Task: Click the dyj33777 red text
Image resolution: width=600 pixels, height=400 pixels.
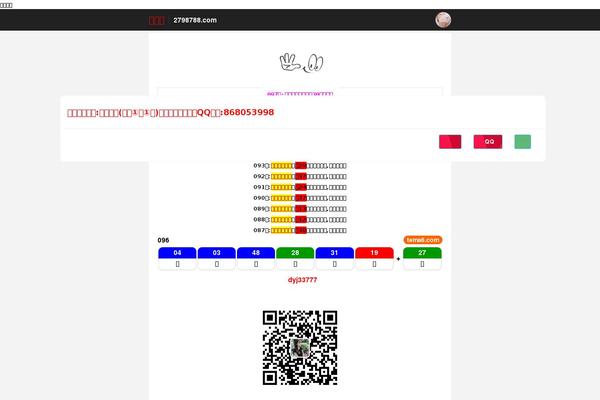Action: [302, 280]
